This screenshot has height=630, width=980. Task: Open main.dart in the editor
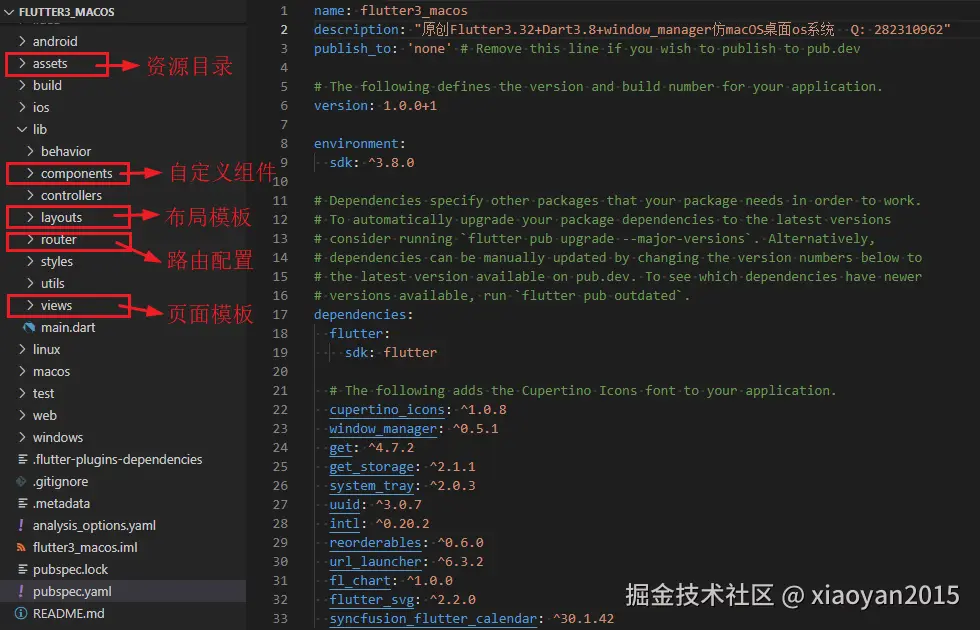point(68,328)
